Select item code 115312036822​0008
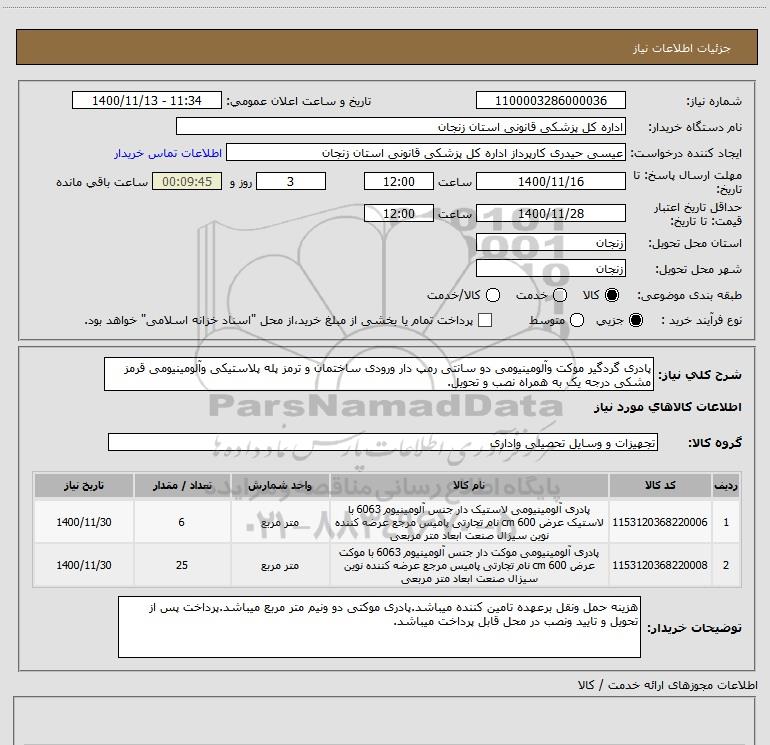Image resolution: width=770 pixels, height=745 pixels. (660, 565)
